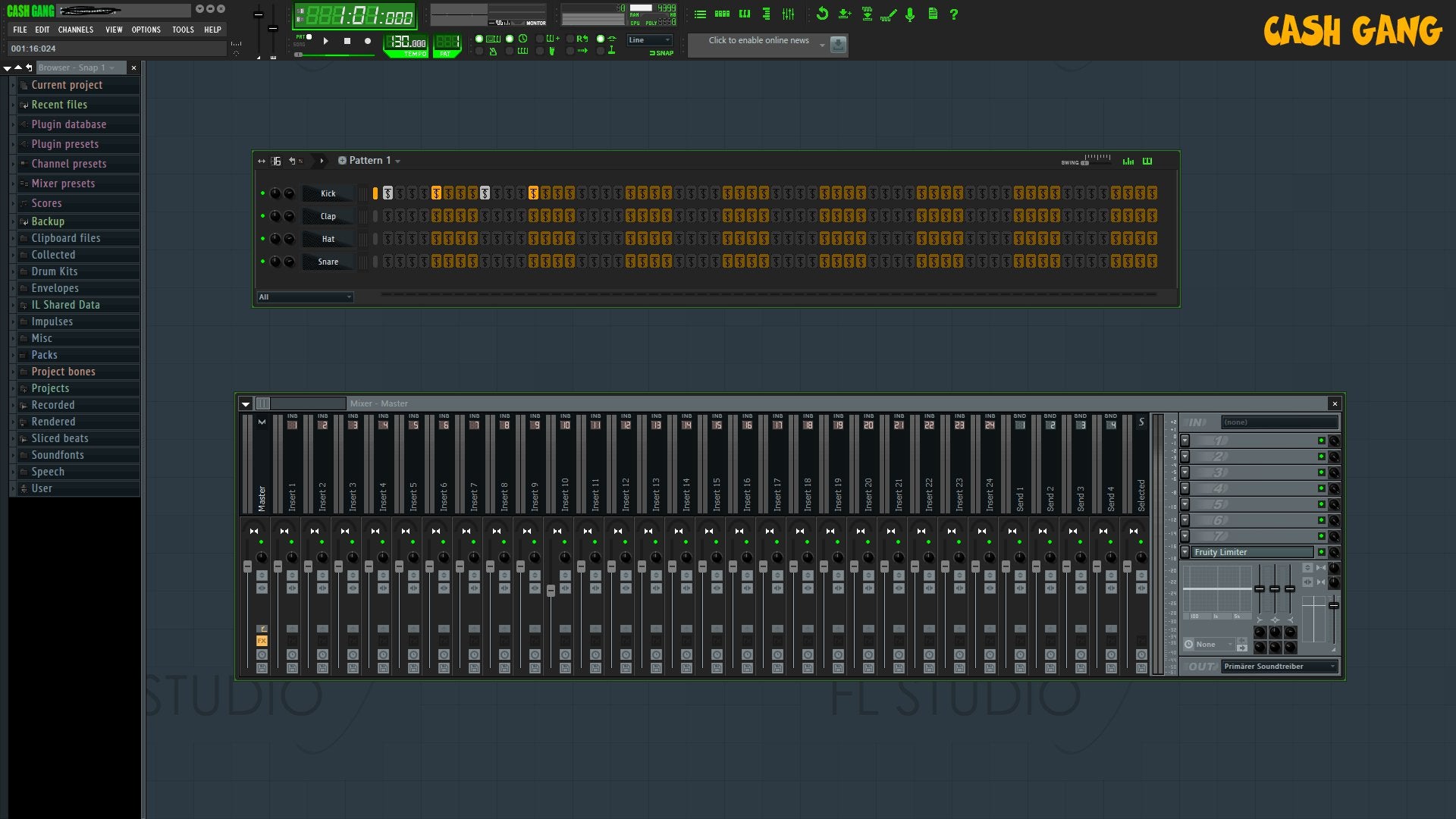Image resolution: width=1456 pixels, height=819 pixels.
Task: Click the tempo 130.000 display
Action: point(408,42)
